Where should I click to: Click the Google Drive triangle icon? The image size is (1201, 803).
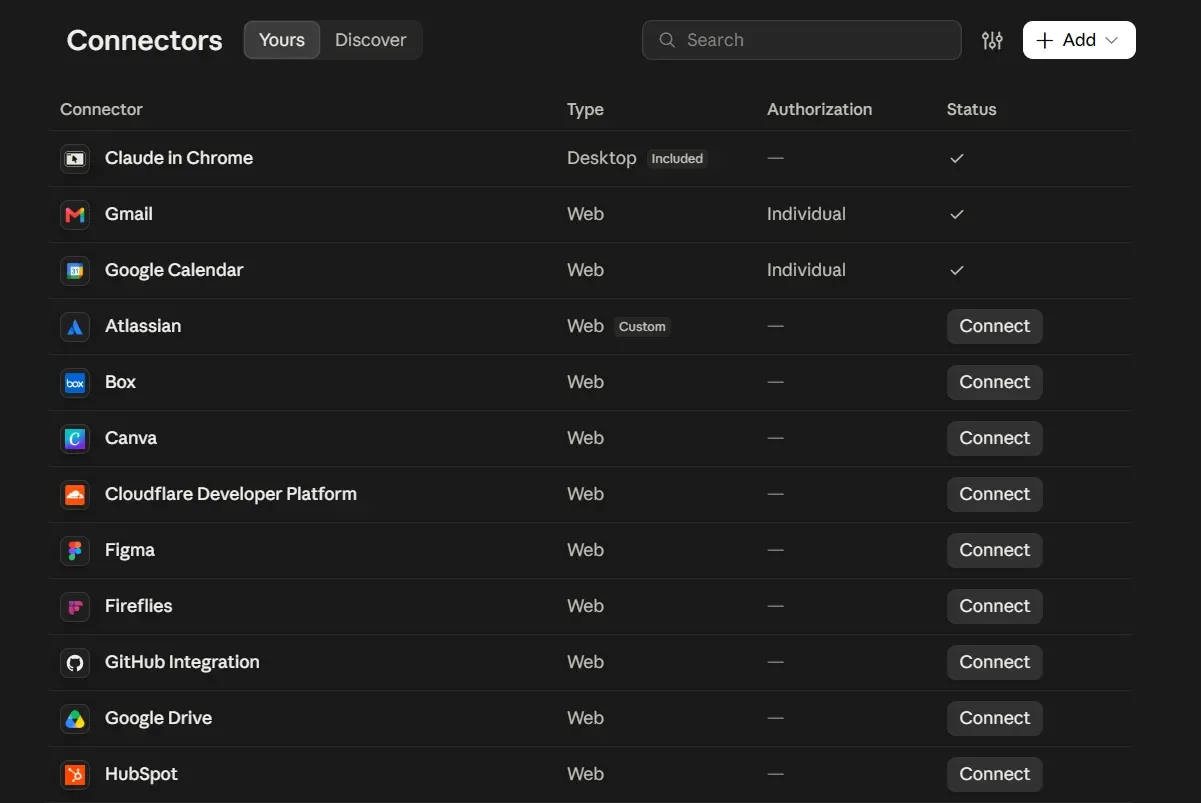[x=75, y=718]
